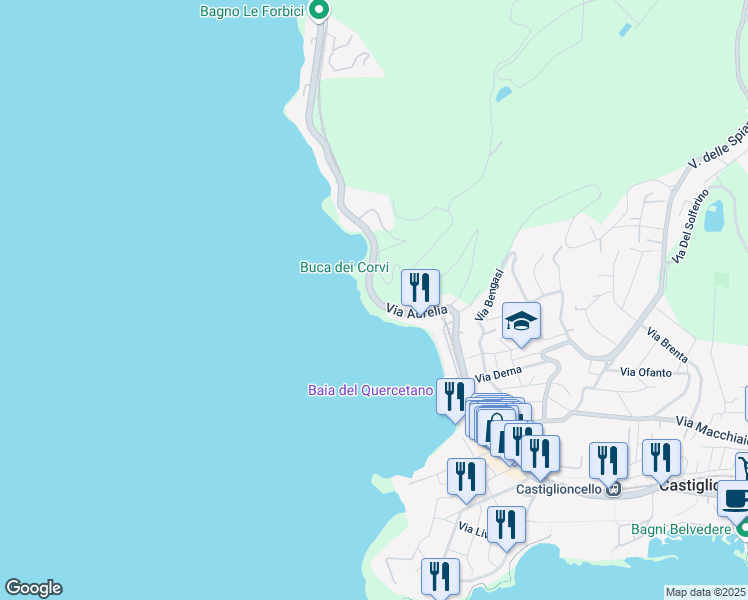This screenshot has height=600, width=748.
Task: Open restaurant marker above the Castiglio town label
Action: coord(661,460)
